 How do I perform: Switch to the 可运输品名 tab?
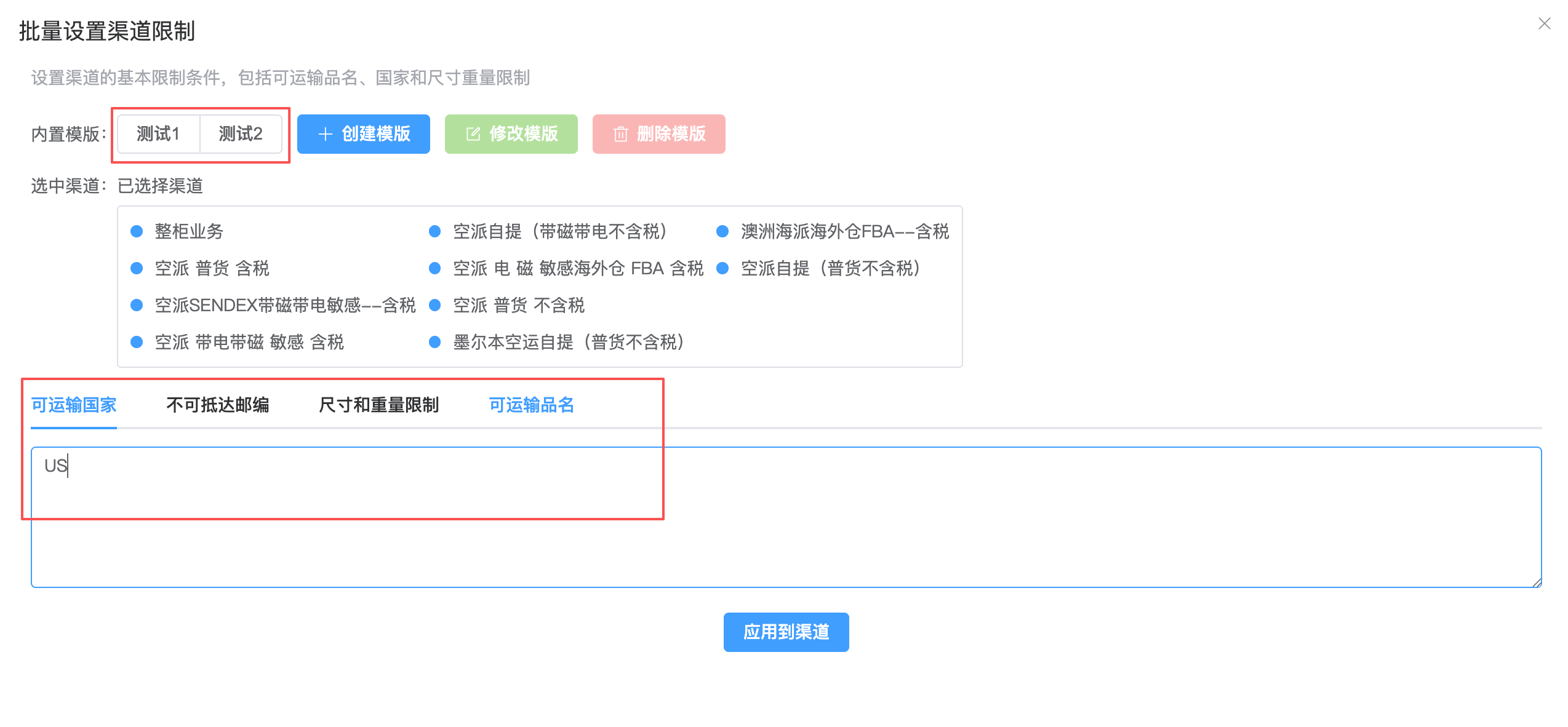coord(531,405)
